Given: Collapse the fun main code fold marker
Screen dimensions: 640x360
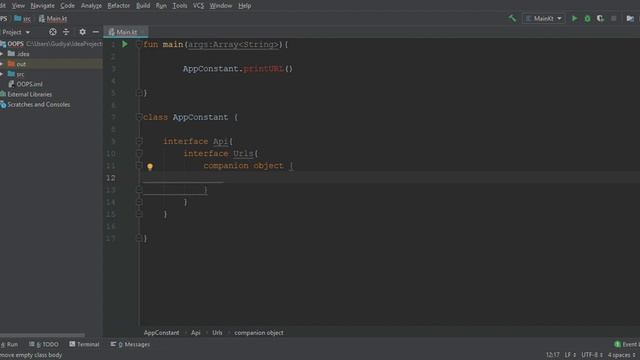Looking at the screenshot, I should [139, 44].
